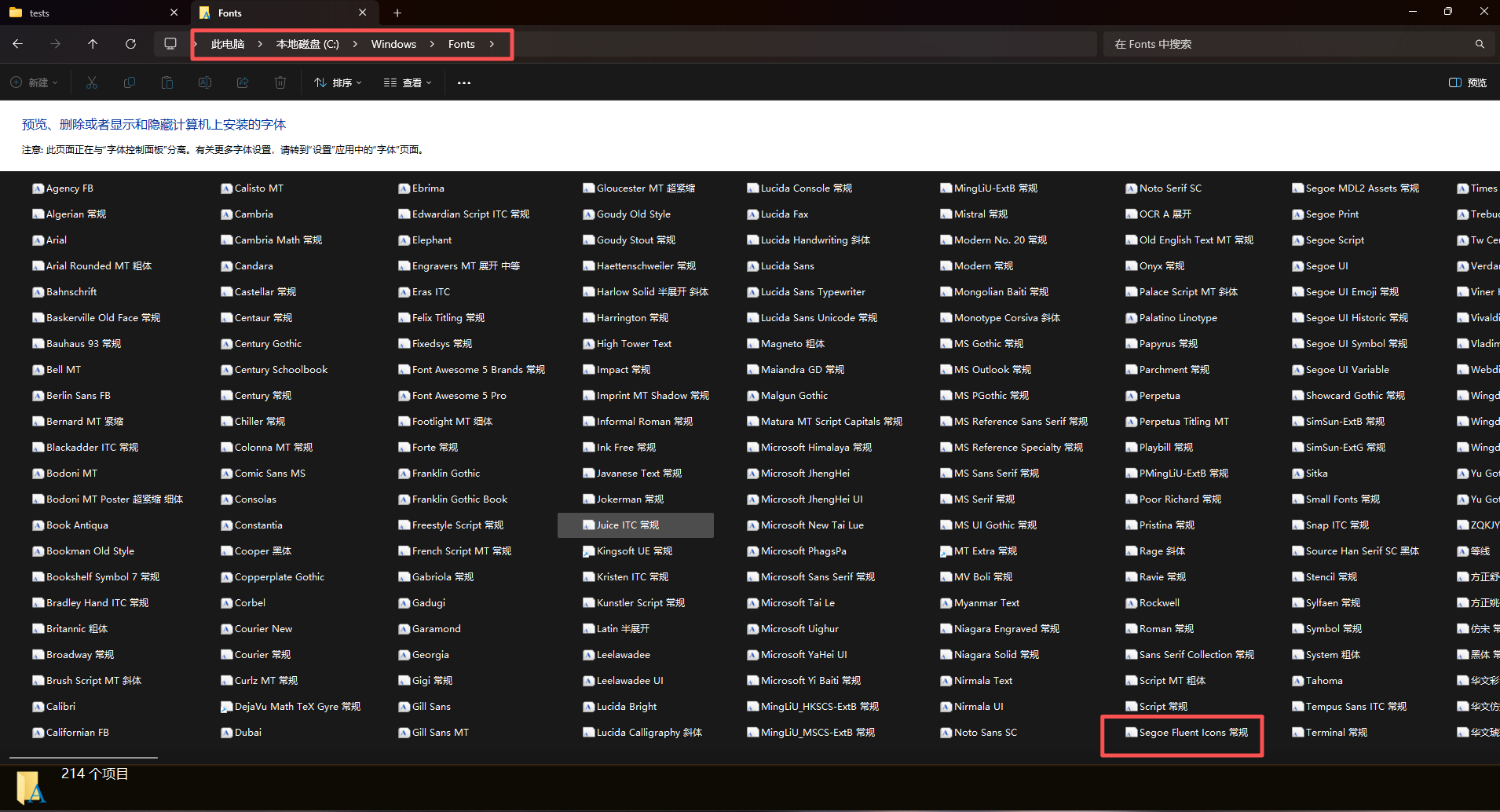Select the Georgia font item

tap(423, 654)
